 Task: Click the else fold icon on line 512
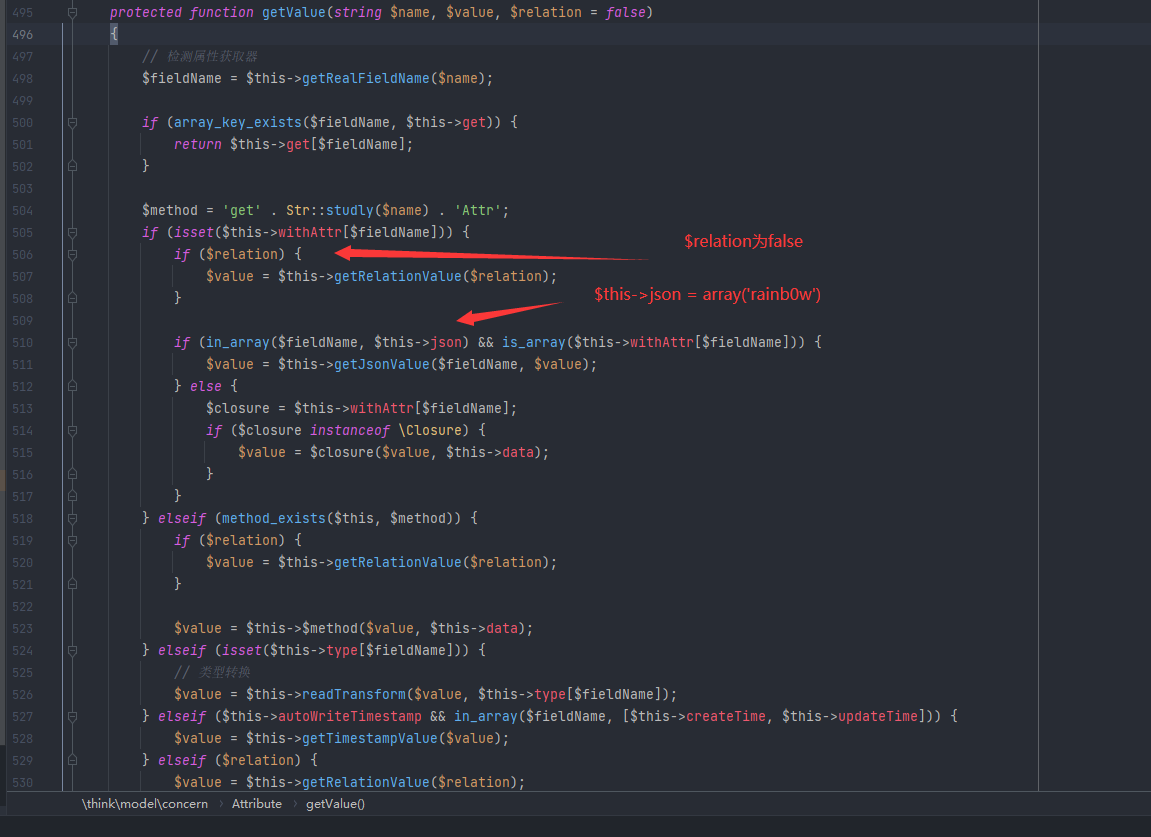(72, 386)
